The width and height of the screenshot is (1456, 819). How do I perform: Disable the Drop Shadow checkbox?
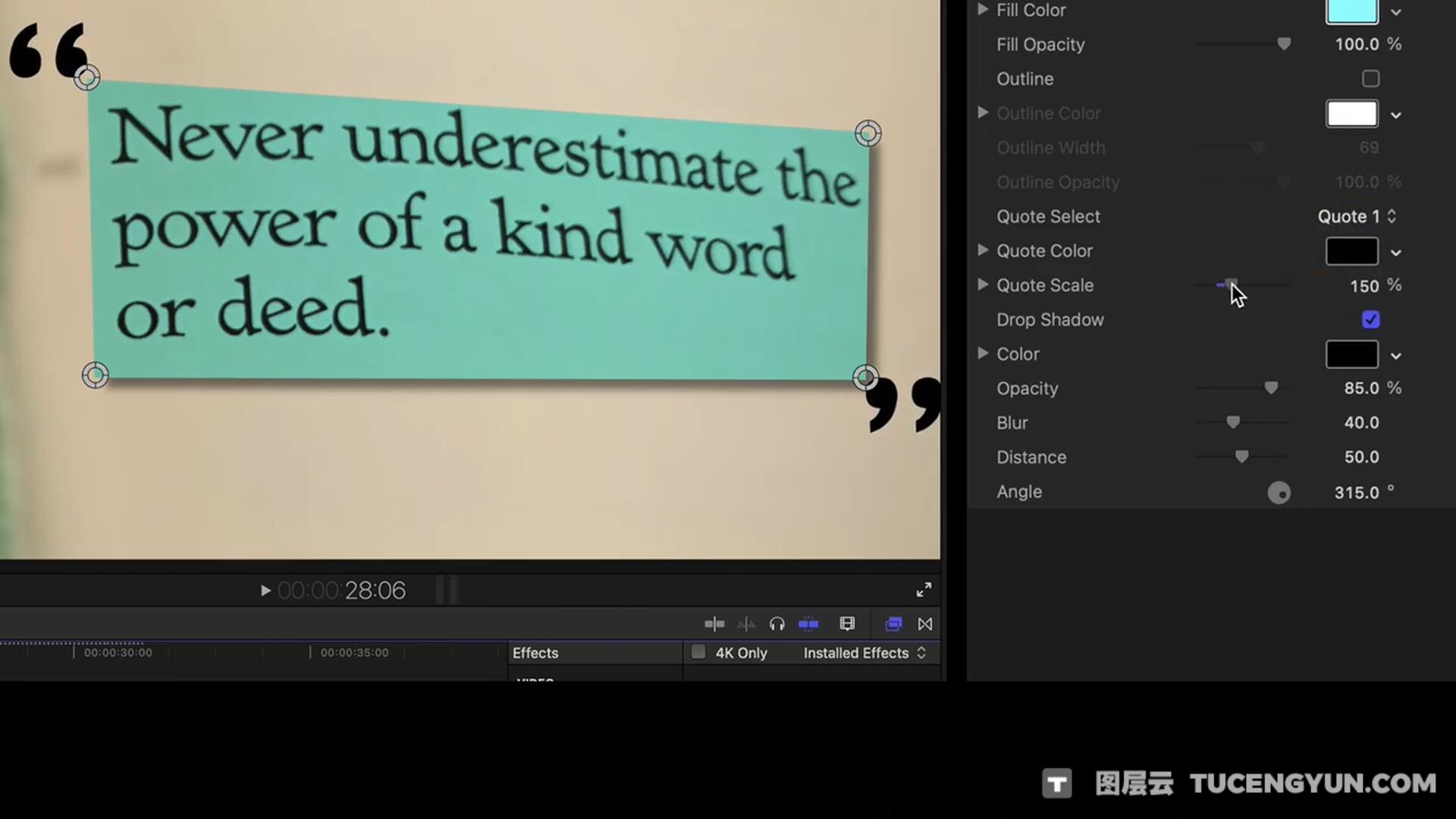pos(1370,320)
